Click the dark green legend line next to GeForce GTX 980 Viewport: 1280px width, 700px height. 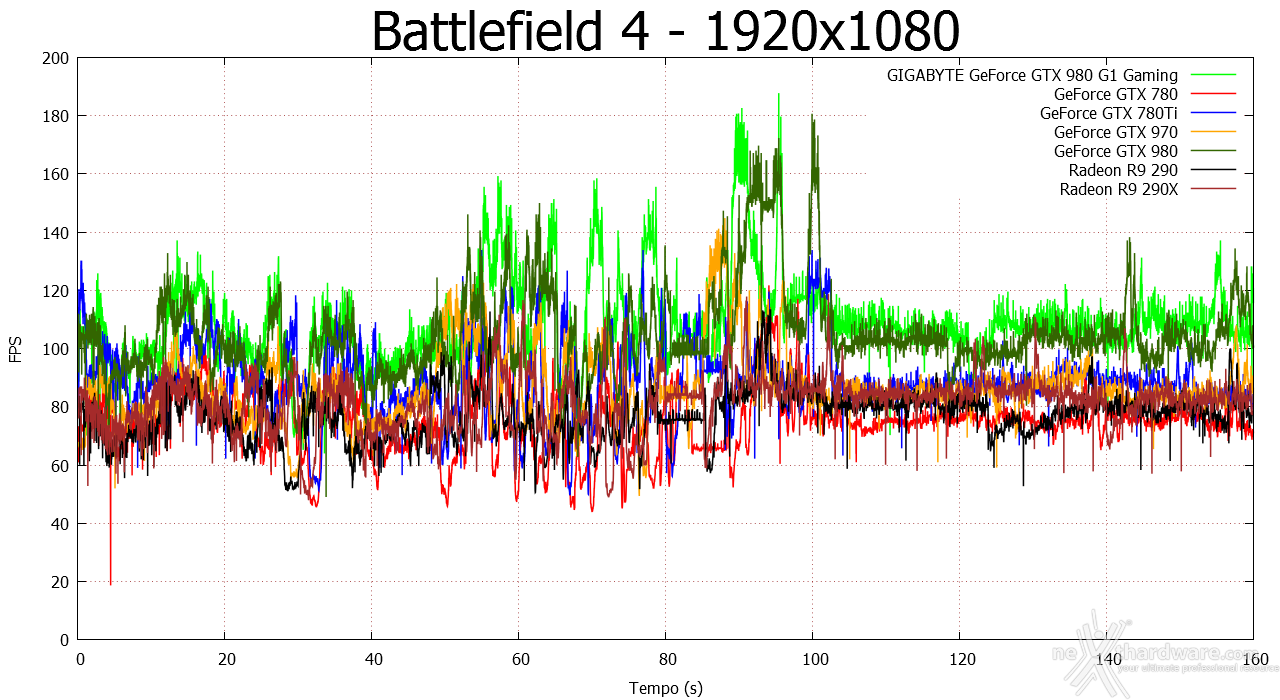click(1212, 151)
